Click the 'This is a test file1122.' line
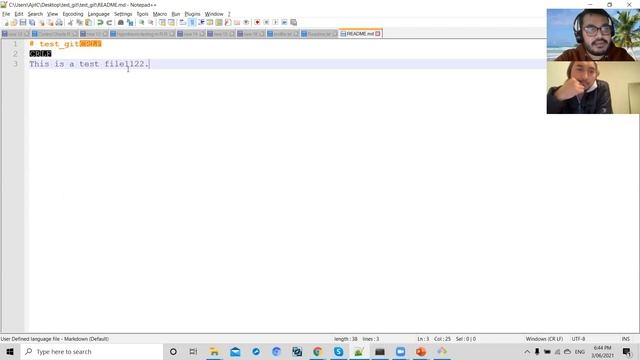 (x=89, y=64)
